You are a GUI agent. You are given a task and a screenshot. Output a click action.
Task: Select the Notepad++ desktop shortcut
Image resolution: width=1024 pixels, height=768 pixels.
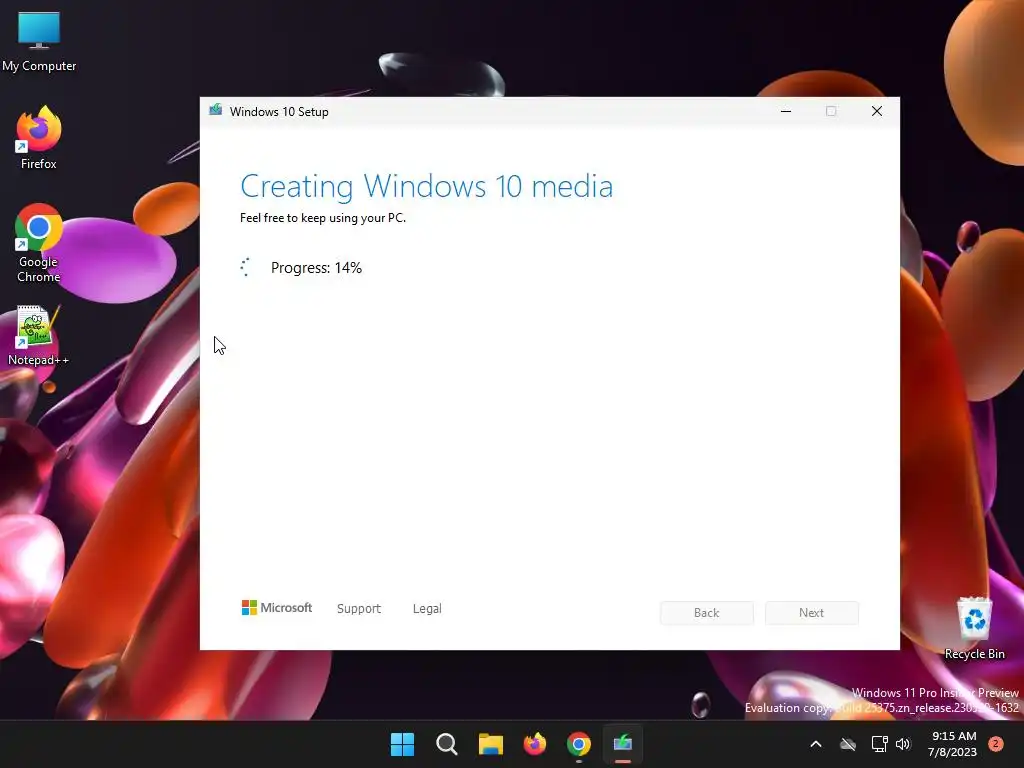point(39,336)
